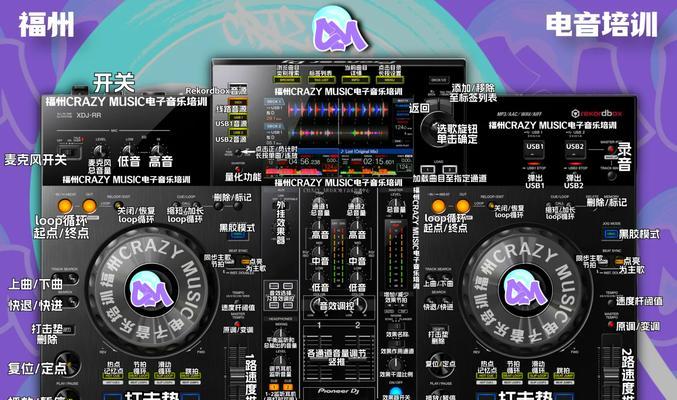Open the Info button above the screen
This screenshot has width=677, height=400.
(x=355, y=80)
